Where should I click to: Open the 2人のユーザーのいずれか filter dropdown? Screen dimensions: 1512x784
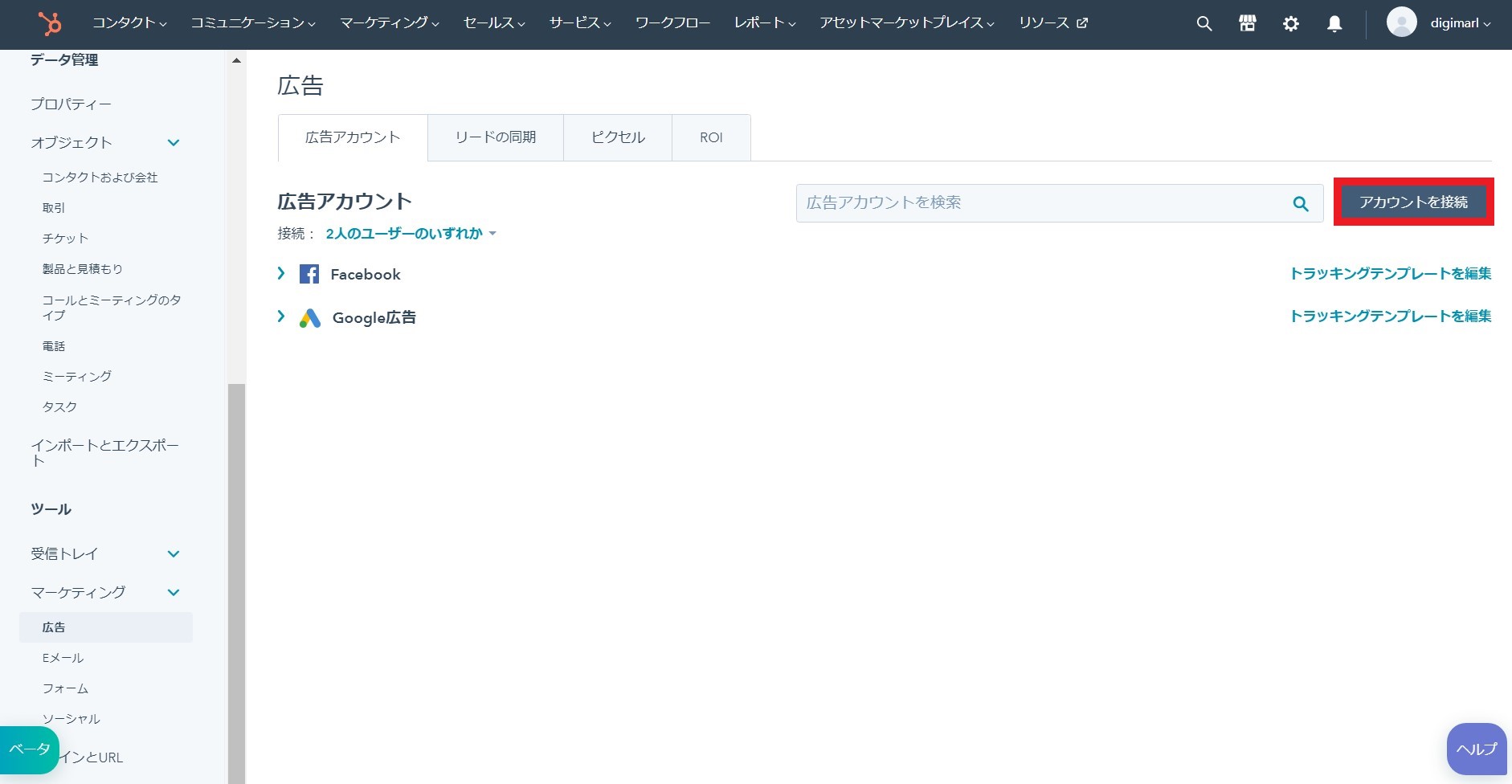tap(411, 234)
